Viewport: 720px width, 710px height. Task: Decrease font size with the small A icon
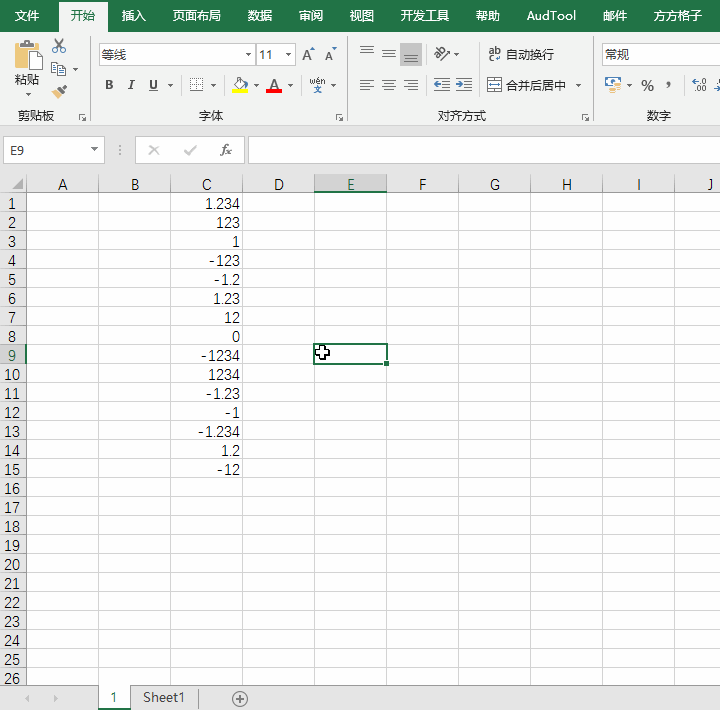tap(330, 55)
